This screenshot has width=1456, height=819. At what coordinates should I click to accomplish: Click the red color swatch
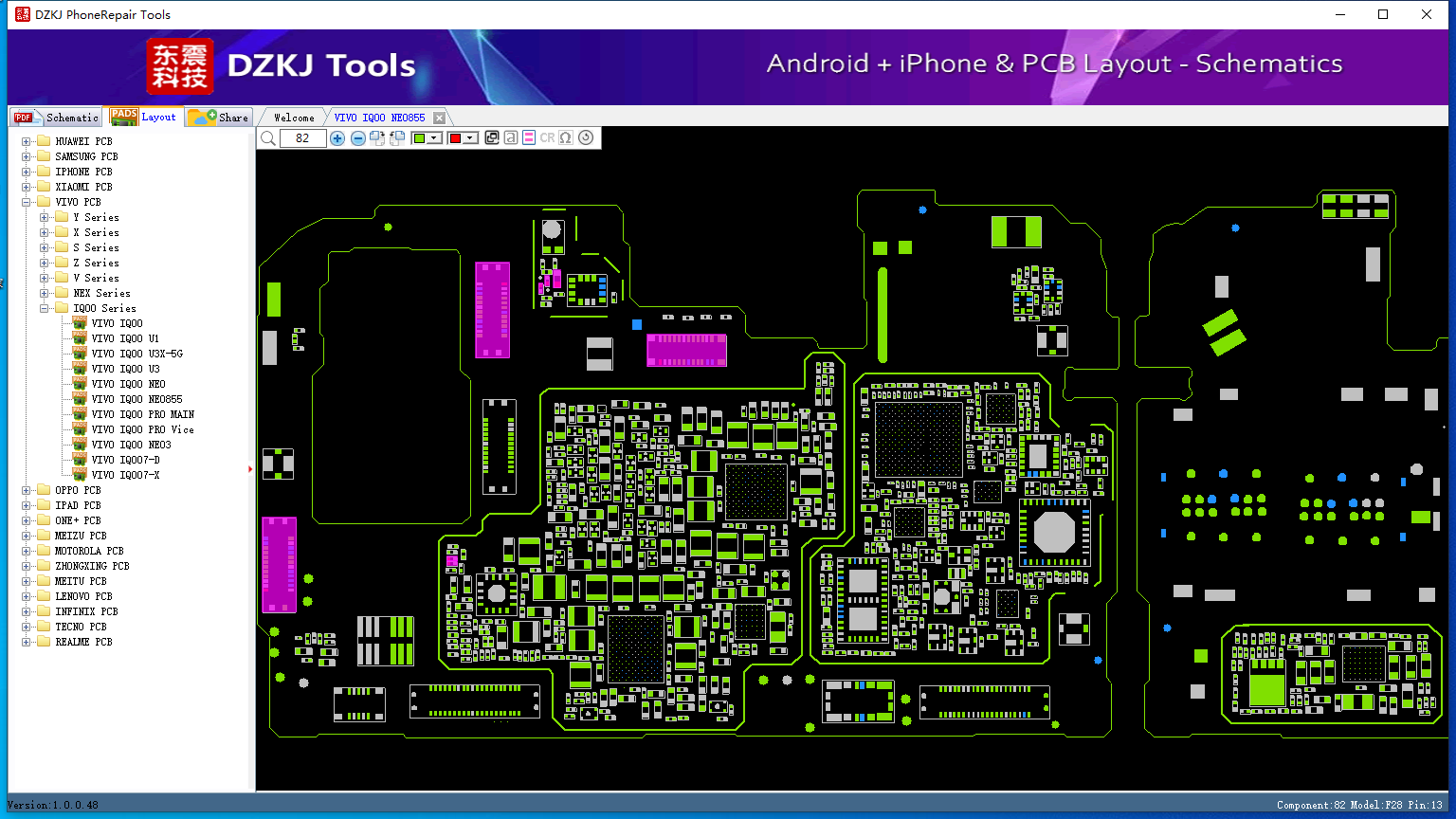pyautogui.click(x=455, y=138)
